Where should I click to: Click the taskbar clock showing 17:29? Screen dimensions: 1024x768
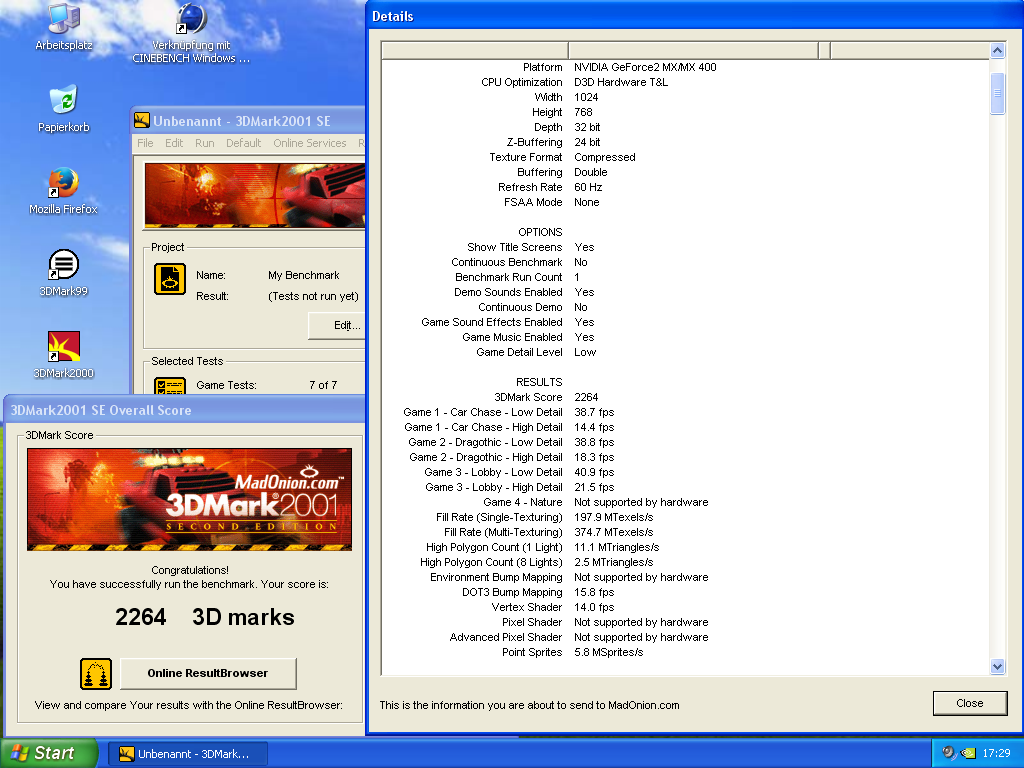coord(997,753)
